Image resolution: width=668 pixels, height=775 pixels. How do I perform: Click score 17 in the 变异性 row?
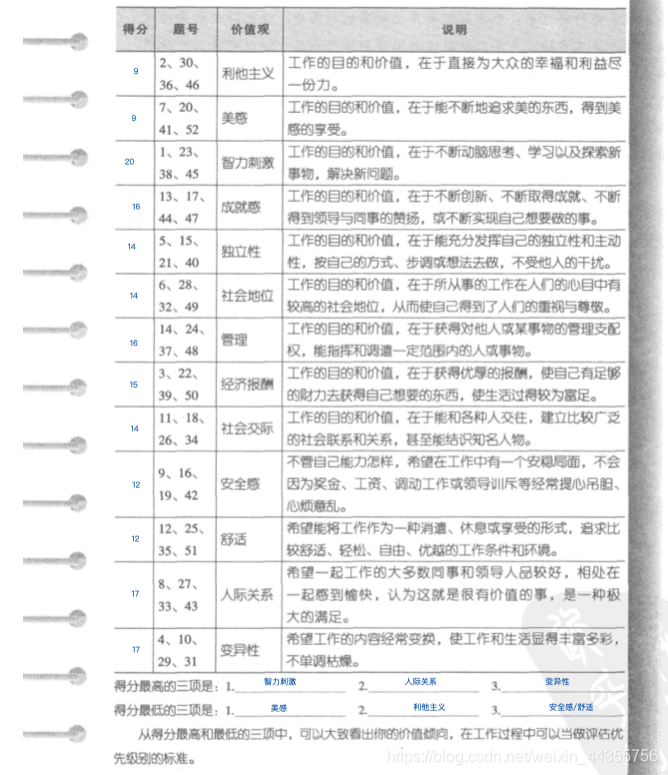click(136, 649)
